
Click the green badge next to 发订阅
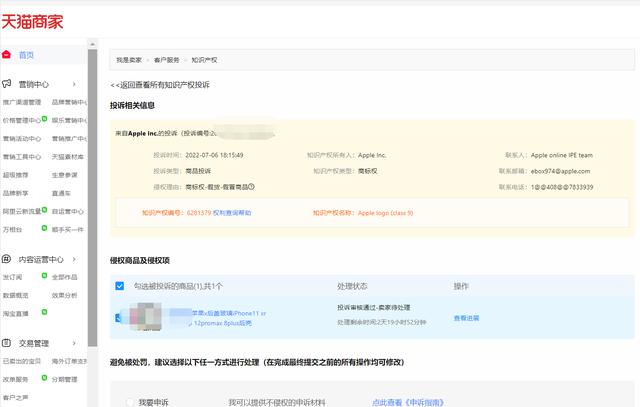click(x=44, y=276)
